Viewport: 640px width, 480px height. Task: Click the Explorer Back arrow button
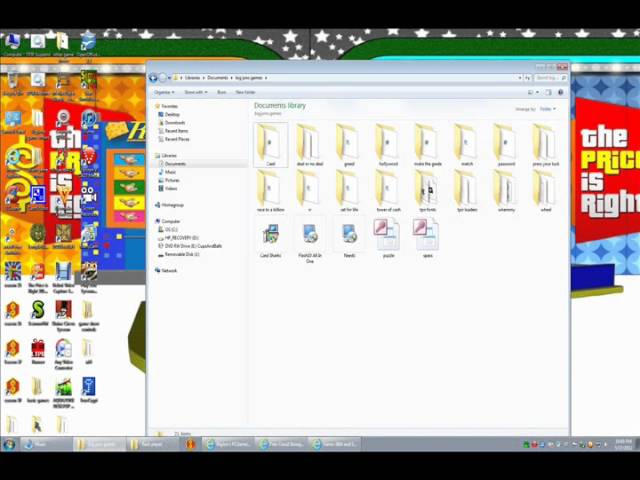pyautogui.click(x=153, y=78)
